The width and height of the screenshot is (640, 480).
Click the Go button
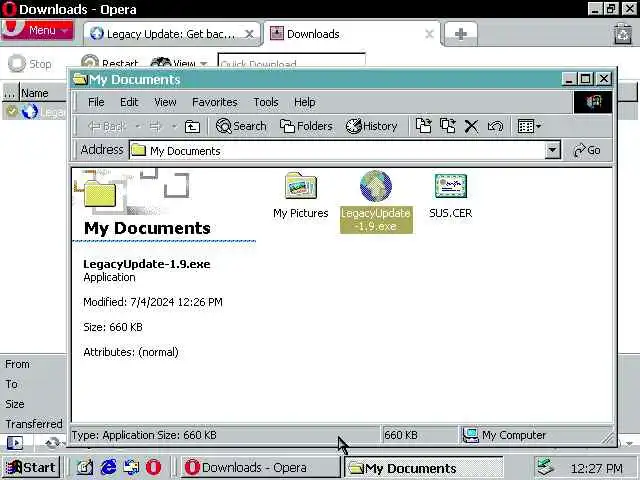click(587, 150)
